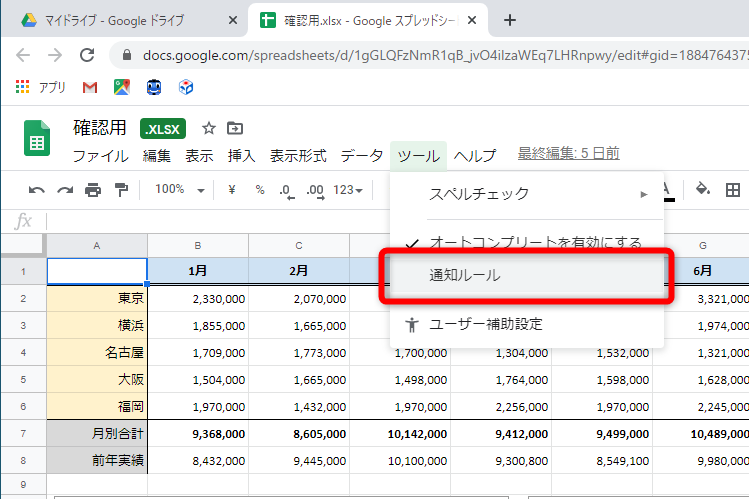The height and width of the screenshot is (499, 749).
Task: Click the 最終編集: 5 日前 link
Action: click(x=568, y=153)
